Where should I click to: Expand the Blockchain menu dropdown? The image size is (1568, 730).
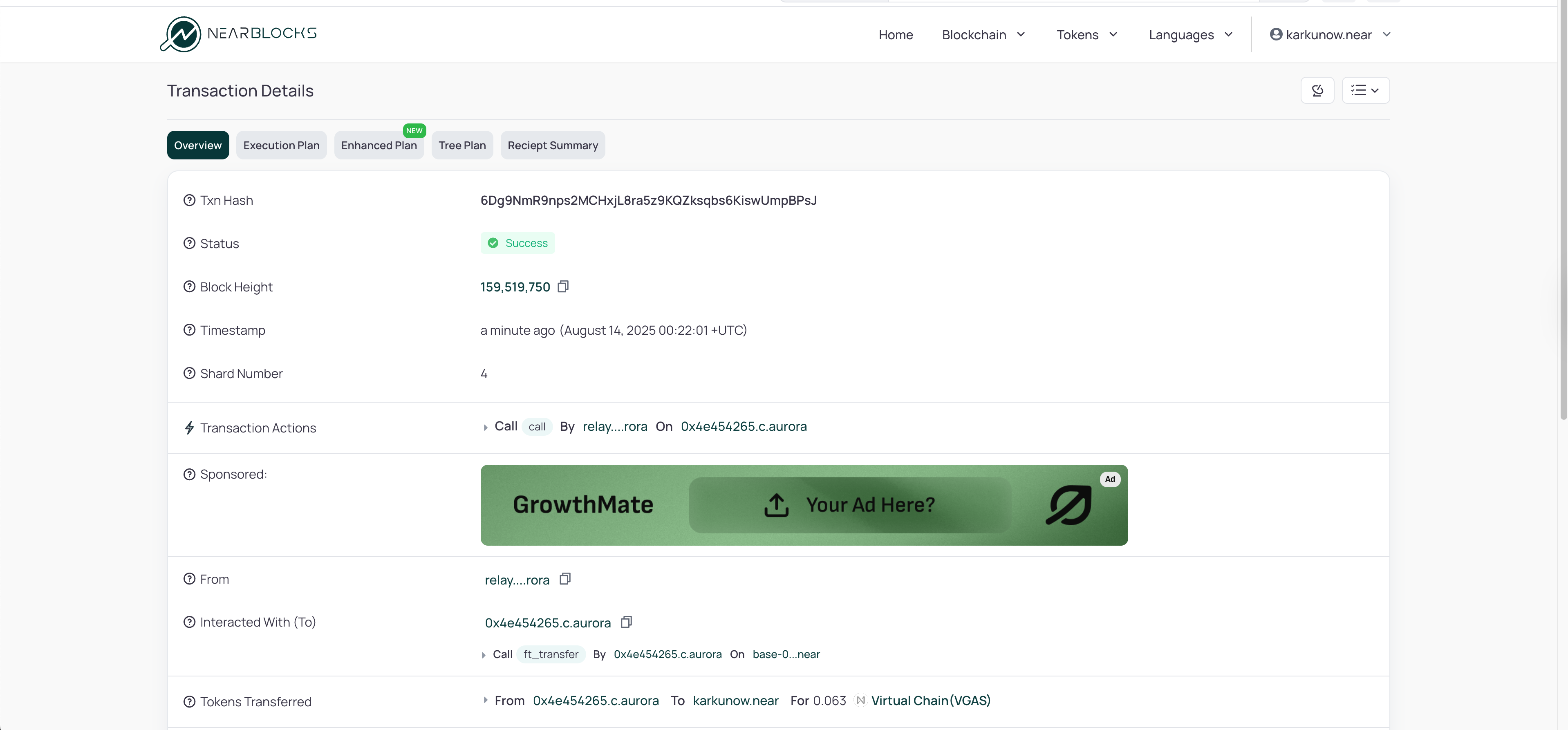point(983,35)
